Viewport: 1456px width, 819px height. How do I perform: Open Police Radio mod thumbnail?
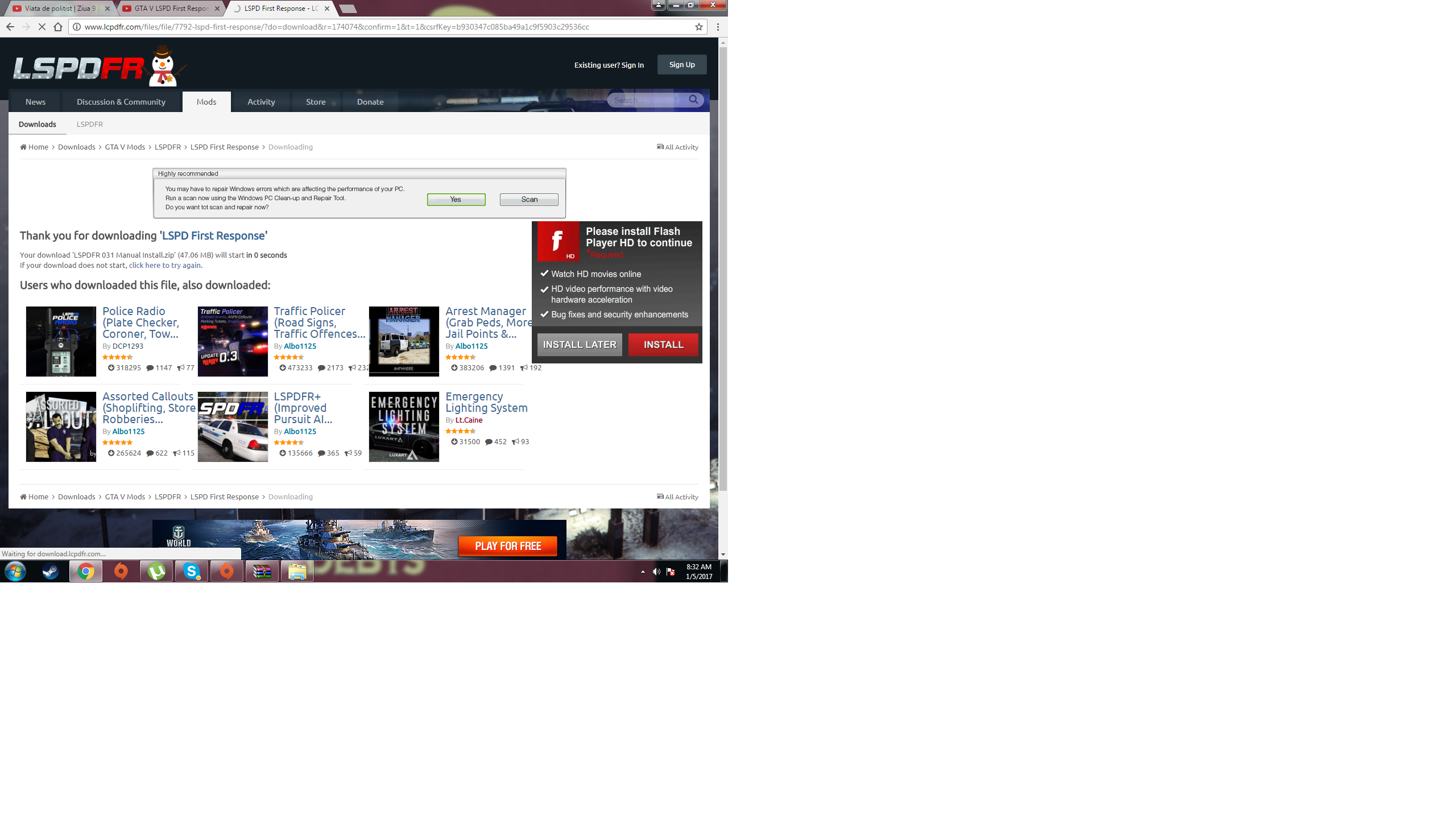click(61, 341)
